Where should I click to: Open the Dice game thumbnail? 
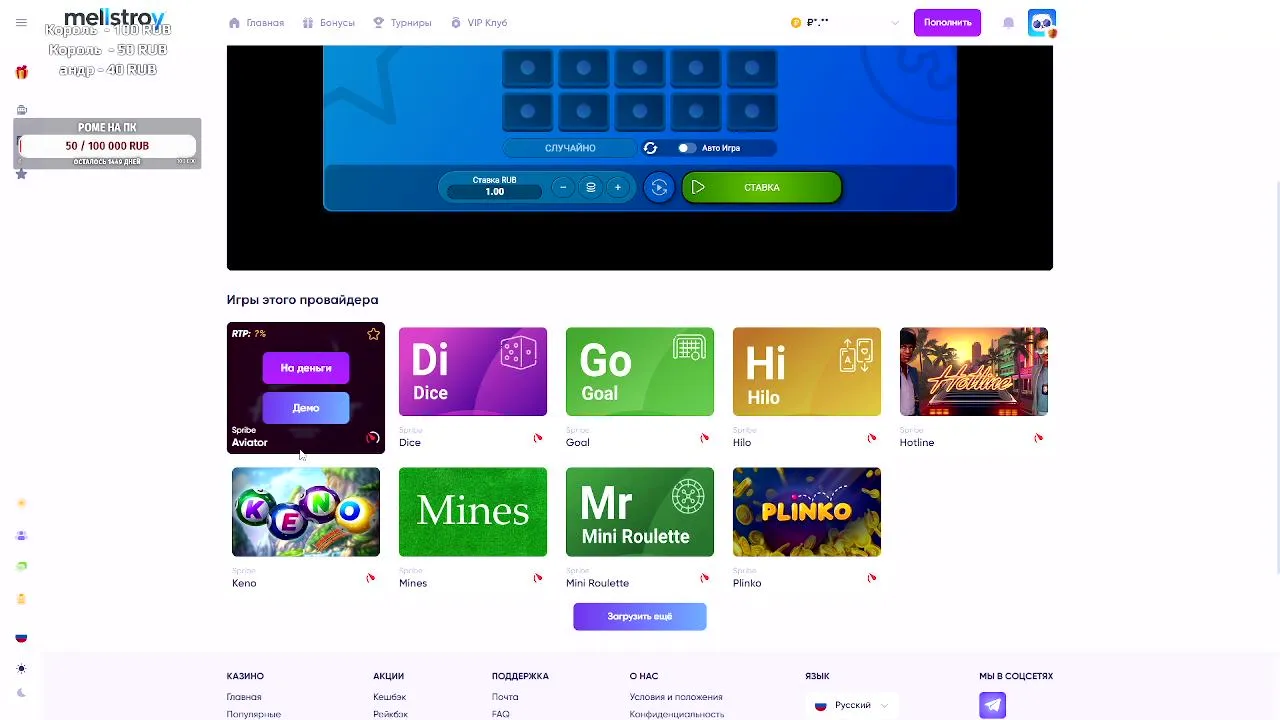pos(473,371)
